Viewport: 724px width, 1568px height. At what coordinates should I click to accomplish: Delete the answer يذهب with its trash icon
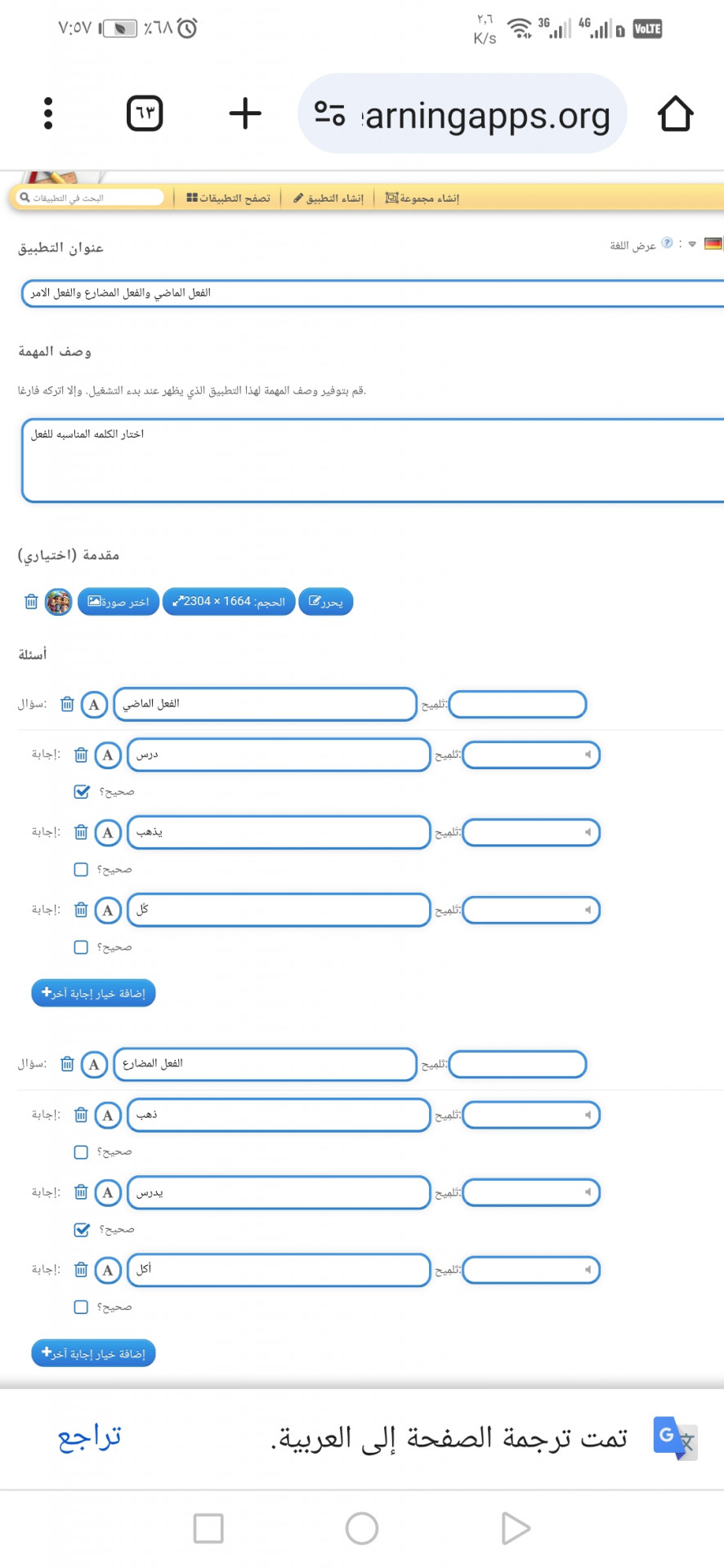pos(81,832)
